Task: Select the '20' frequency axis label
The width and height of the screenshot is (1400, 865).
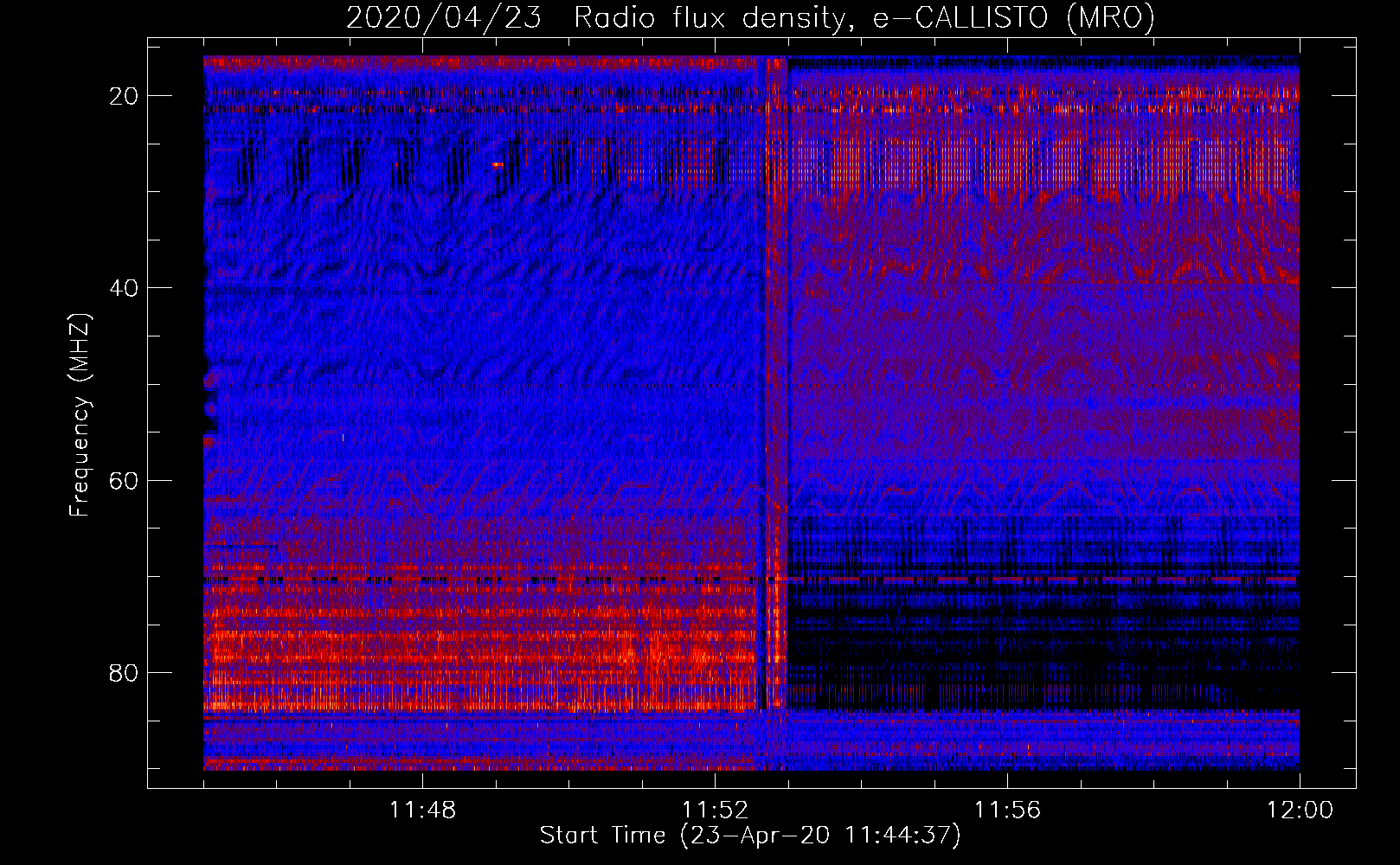Action: point(124,96)
